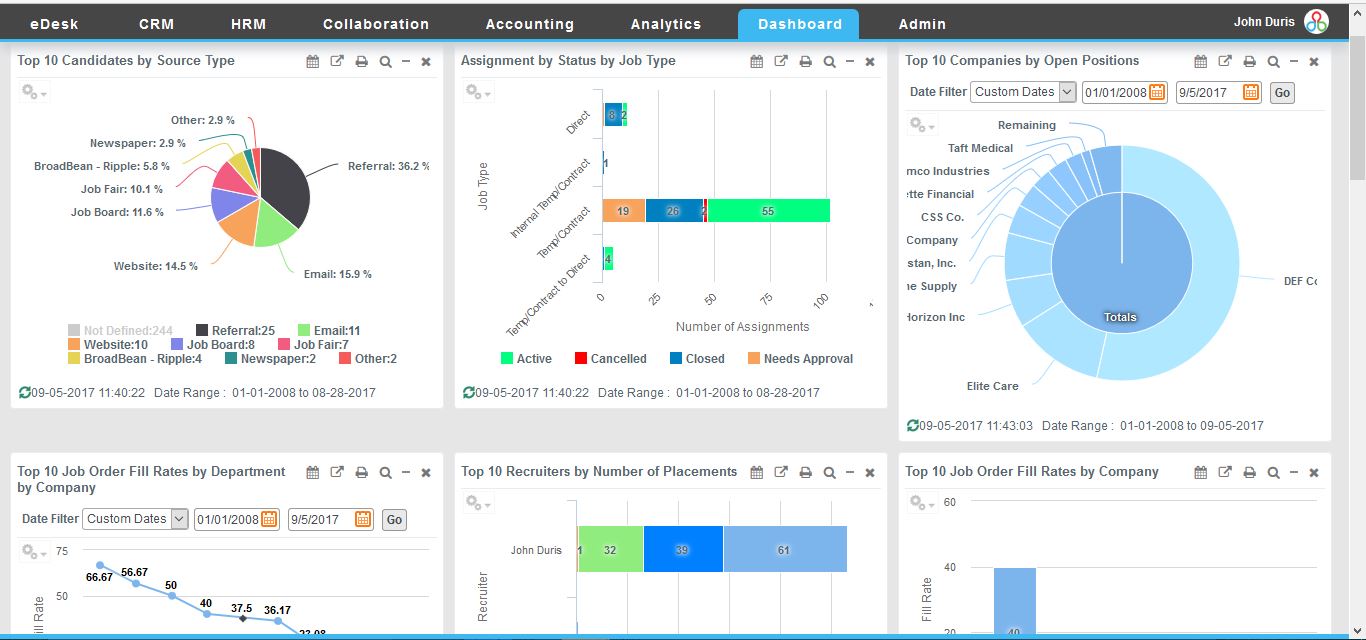Open Date Filter dropdown in Companies widget
Screen dimensions: 1366x640
tap(1024, 92)
